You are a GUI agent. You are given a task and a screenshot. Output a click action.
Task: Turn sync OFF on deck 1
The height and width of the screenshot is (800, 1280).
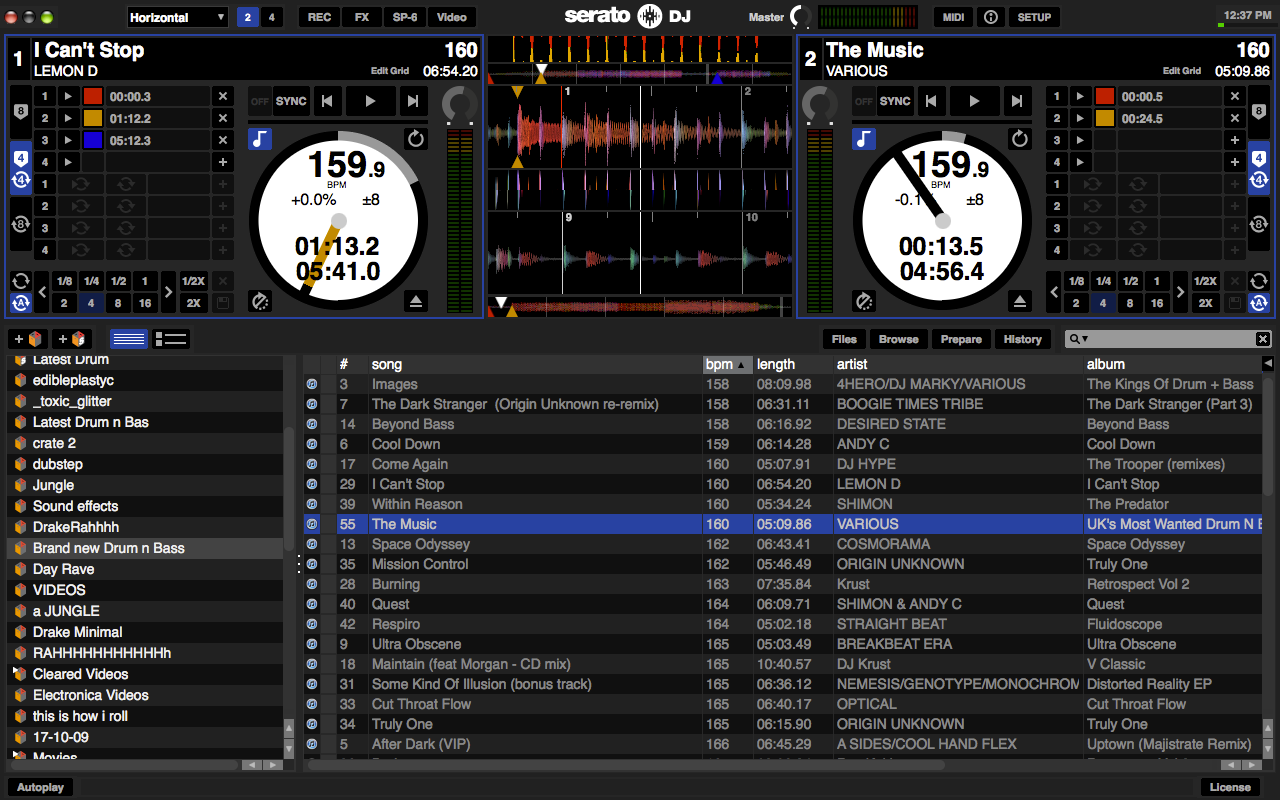(x=260, y=101)
